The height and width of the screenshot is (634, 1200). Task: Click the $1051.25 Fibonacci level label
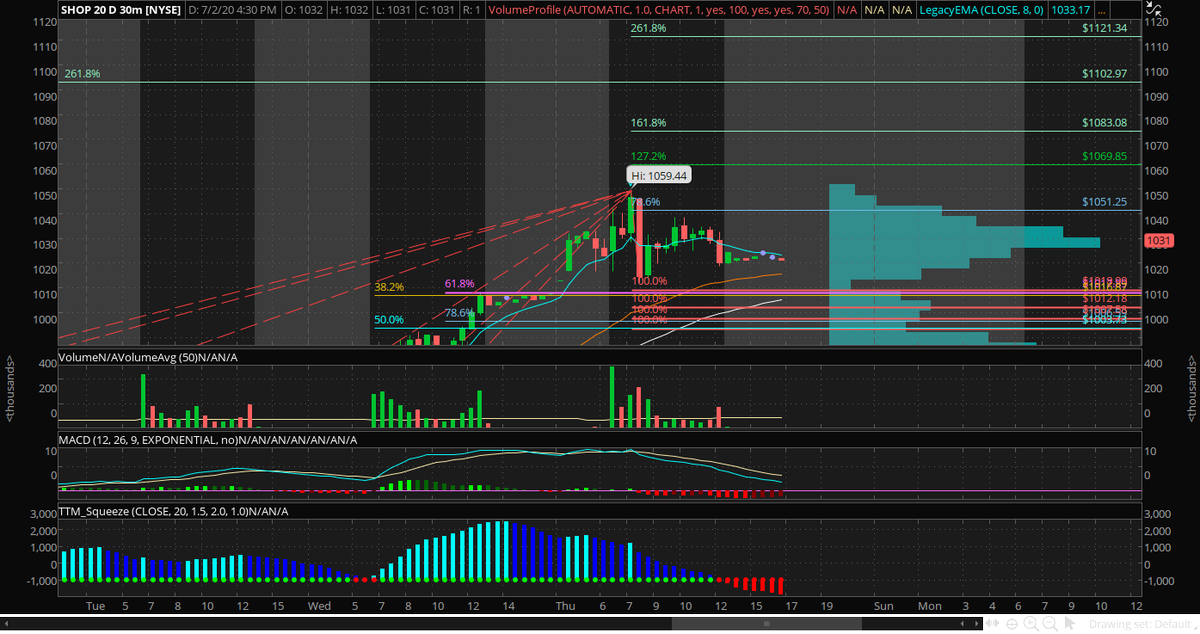pos(1104,202)
